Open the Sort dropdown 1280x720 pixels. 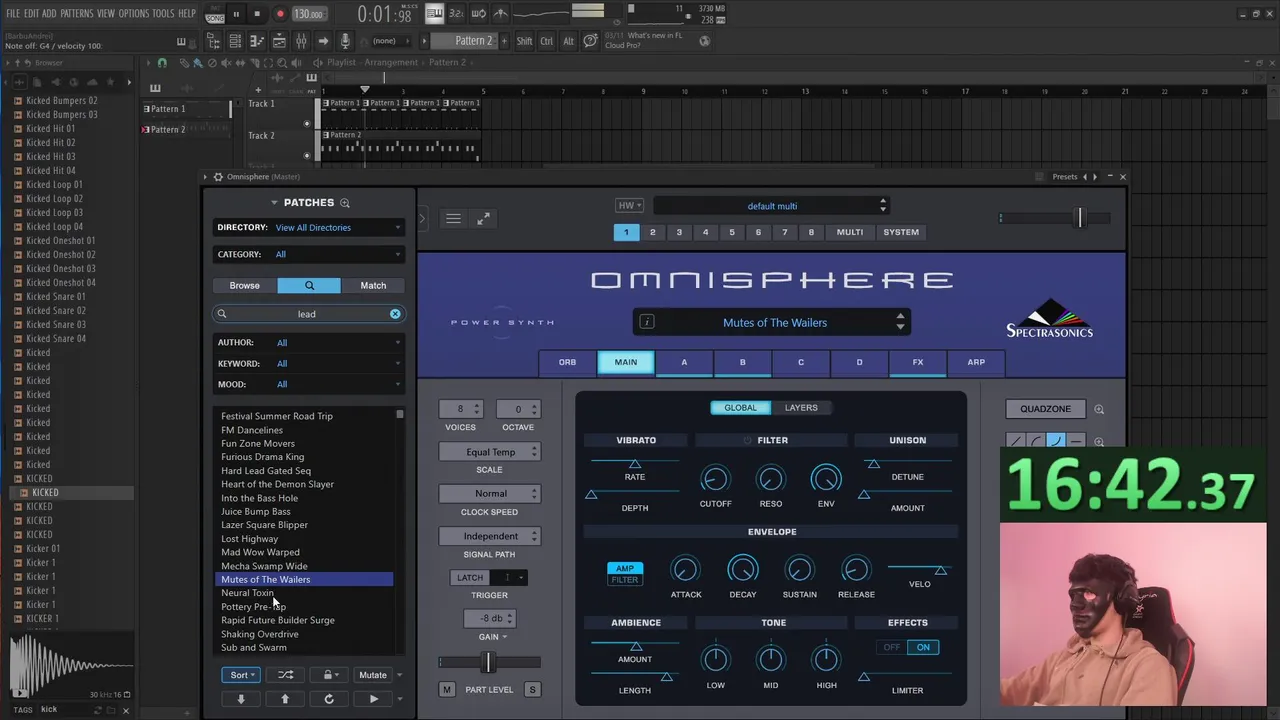pyautogui.click(x=241, y=675)
